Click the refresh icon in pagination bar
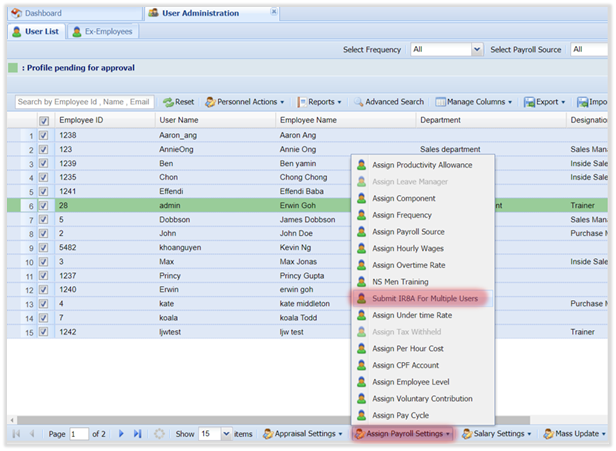This screenshot has width=616, height=451. pos(158,434)
